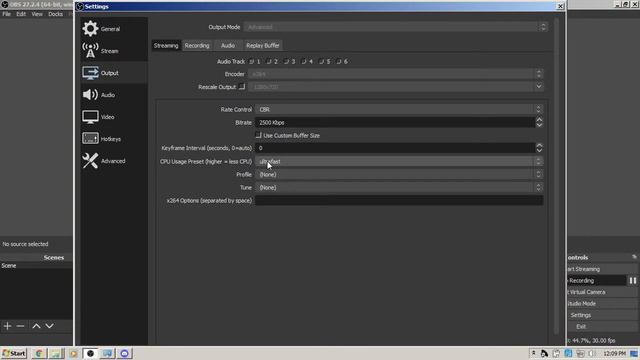The image size is (640, 360).
Task: Click Stop Recording button
Action: tap(596, 280)
